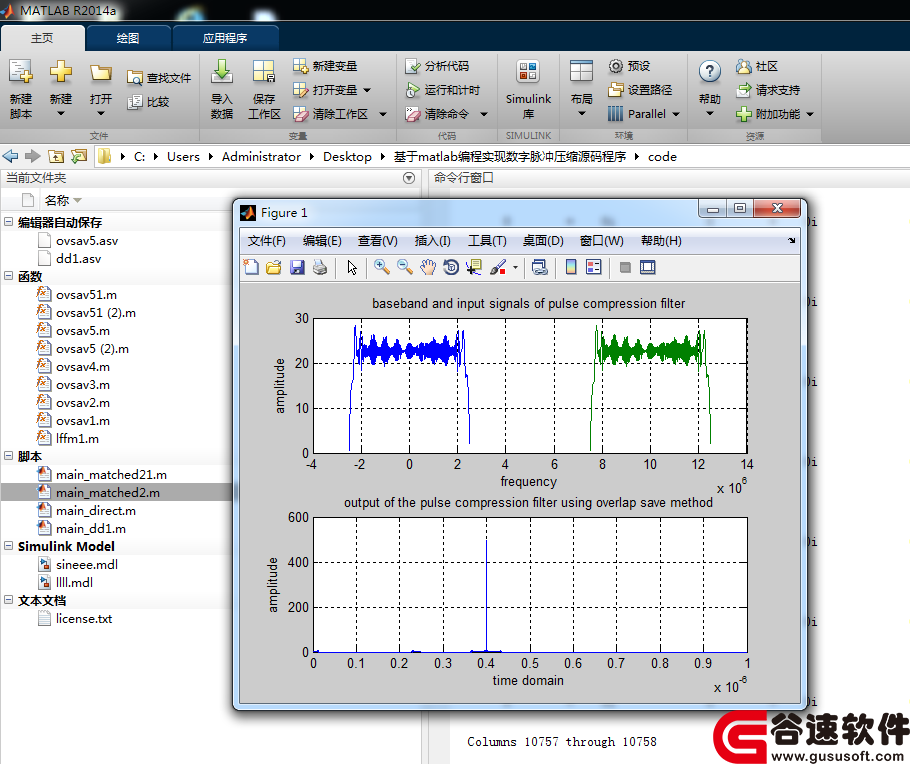Click the 请求支持 button
The width and height of the screenshot is (910, 764).
768,91
